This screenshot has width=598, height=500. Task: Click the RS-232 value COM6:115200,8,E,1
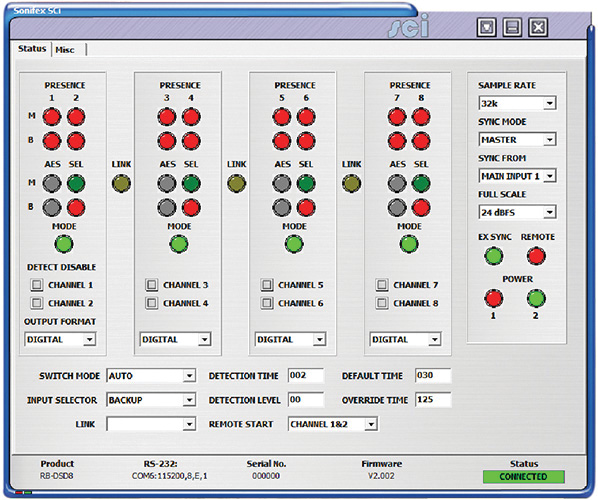170,476
